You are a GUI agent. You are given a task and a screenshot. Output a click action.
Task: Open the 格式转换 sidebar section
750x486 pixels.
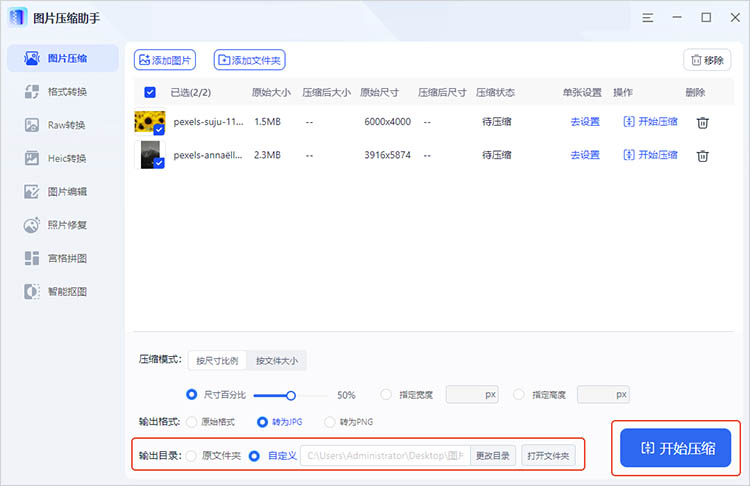(x=63, y=91)
